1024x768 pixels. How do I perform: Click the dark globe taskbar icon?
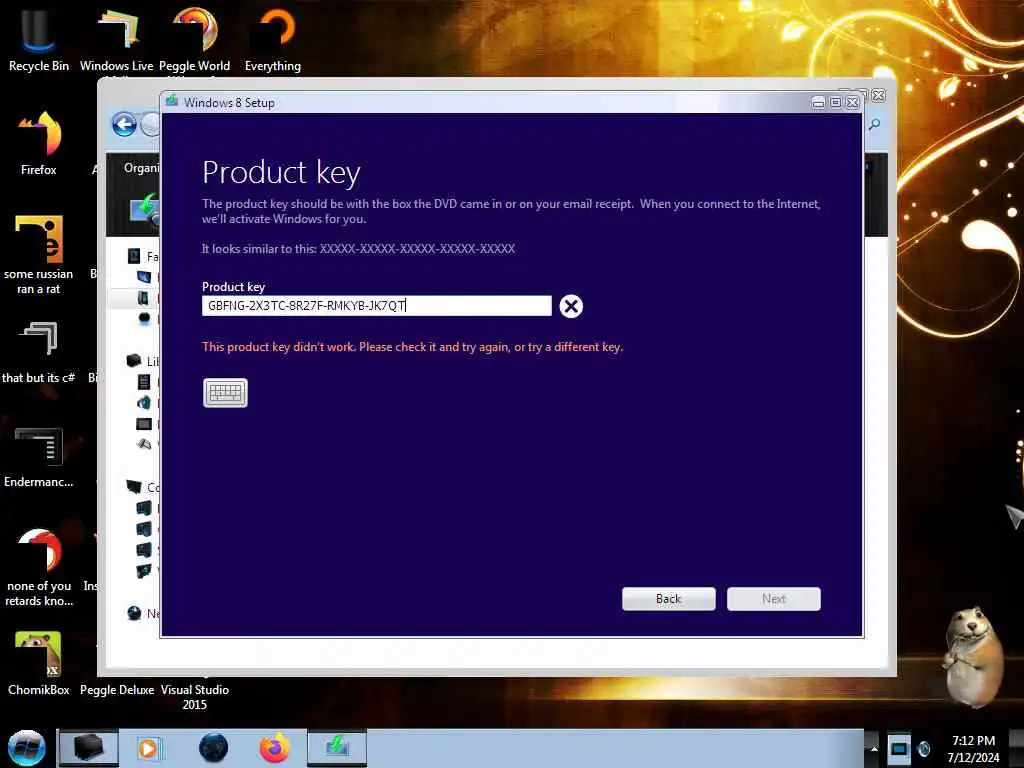[x=214, y=748]
